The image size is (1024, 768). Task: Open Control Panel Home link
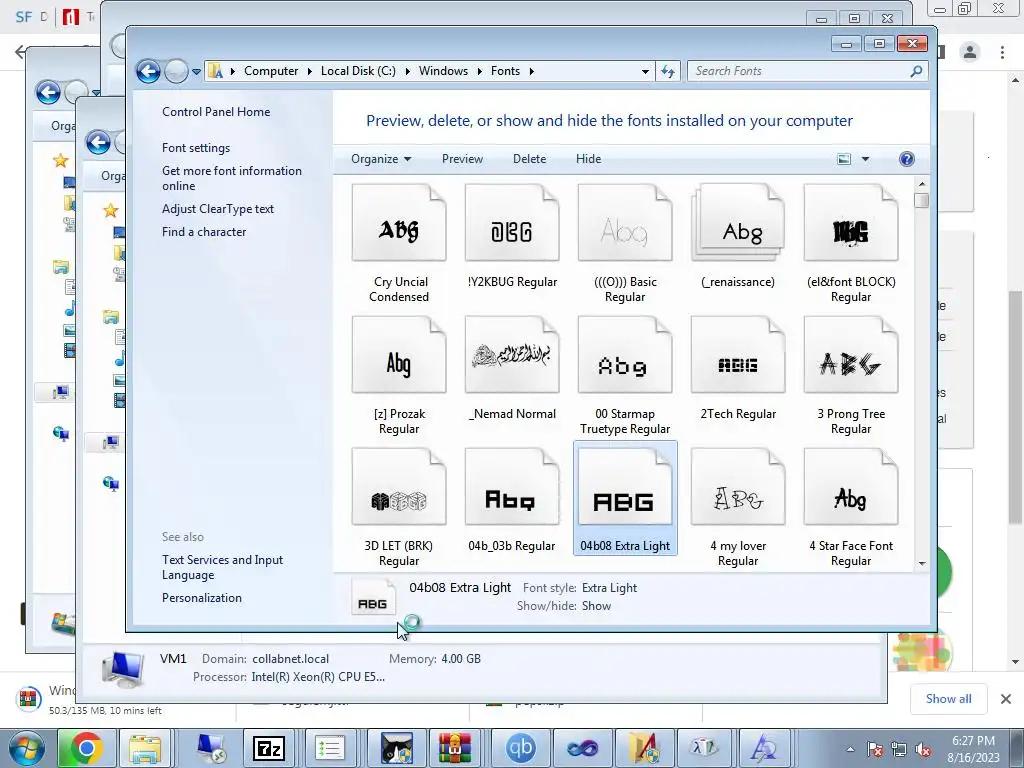pyautogui.click(x=216, y=112)
